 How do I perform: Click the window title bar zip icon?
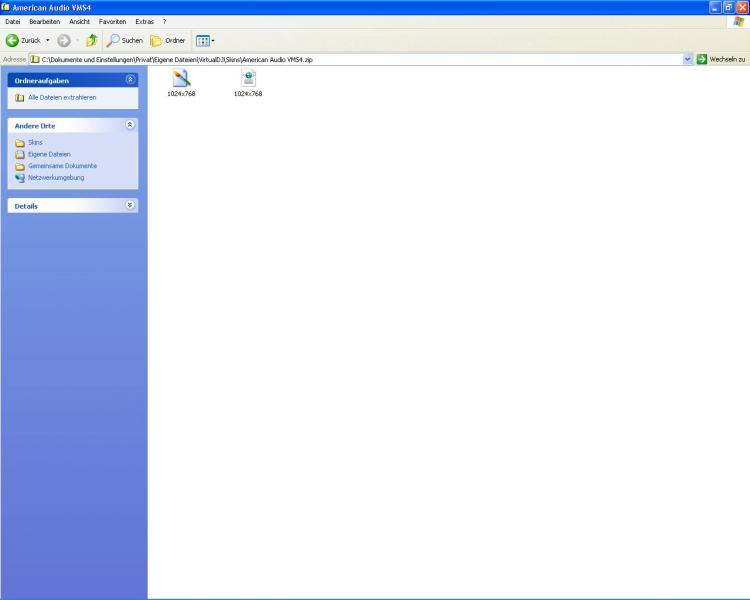pyautogui.click(x=6, y=7)
